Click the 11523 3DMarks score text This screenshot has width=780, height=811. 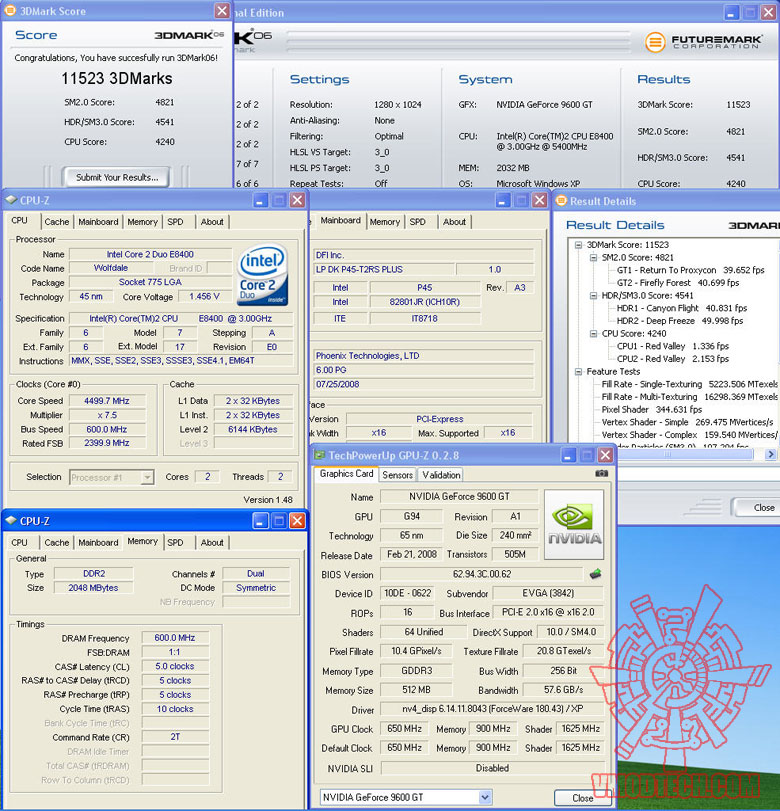pyautogui.click(x=117, y=79)
